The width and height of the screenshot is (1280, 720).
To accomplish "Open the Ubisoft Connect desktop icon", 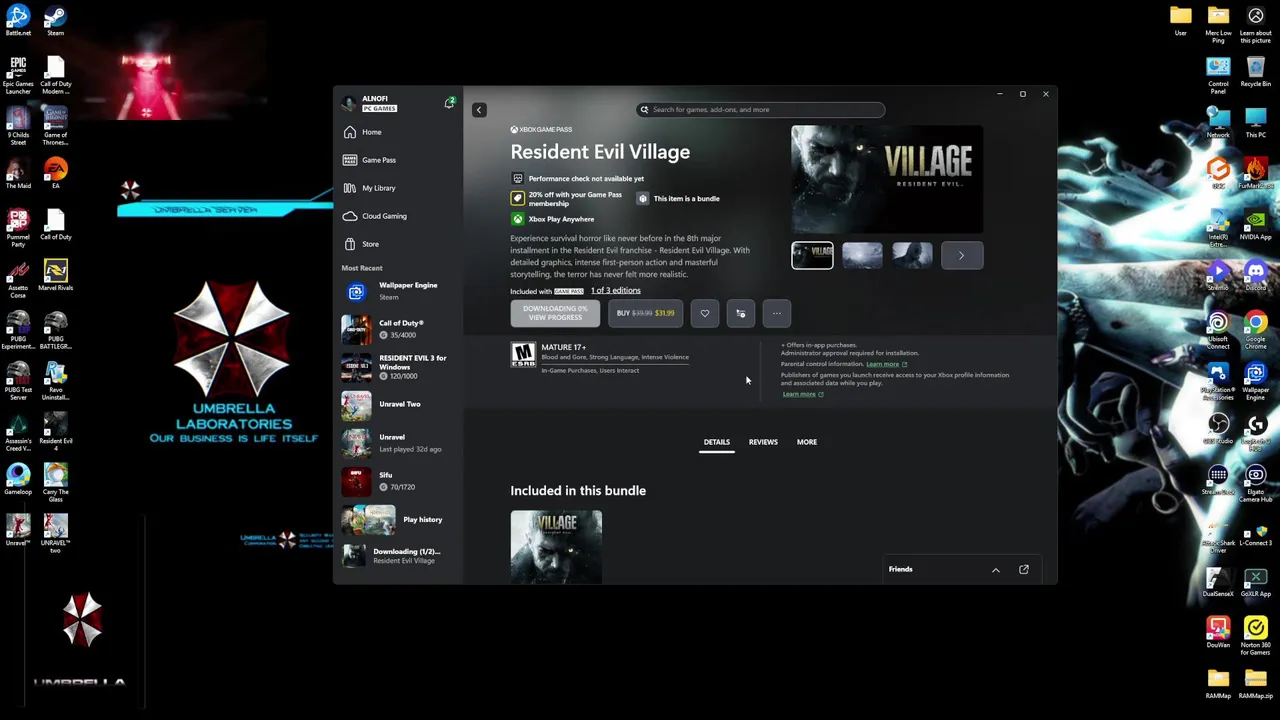I will coord(1218,329).
